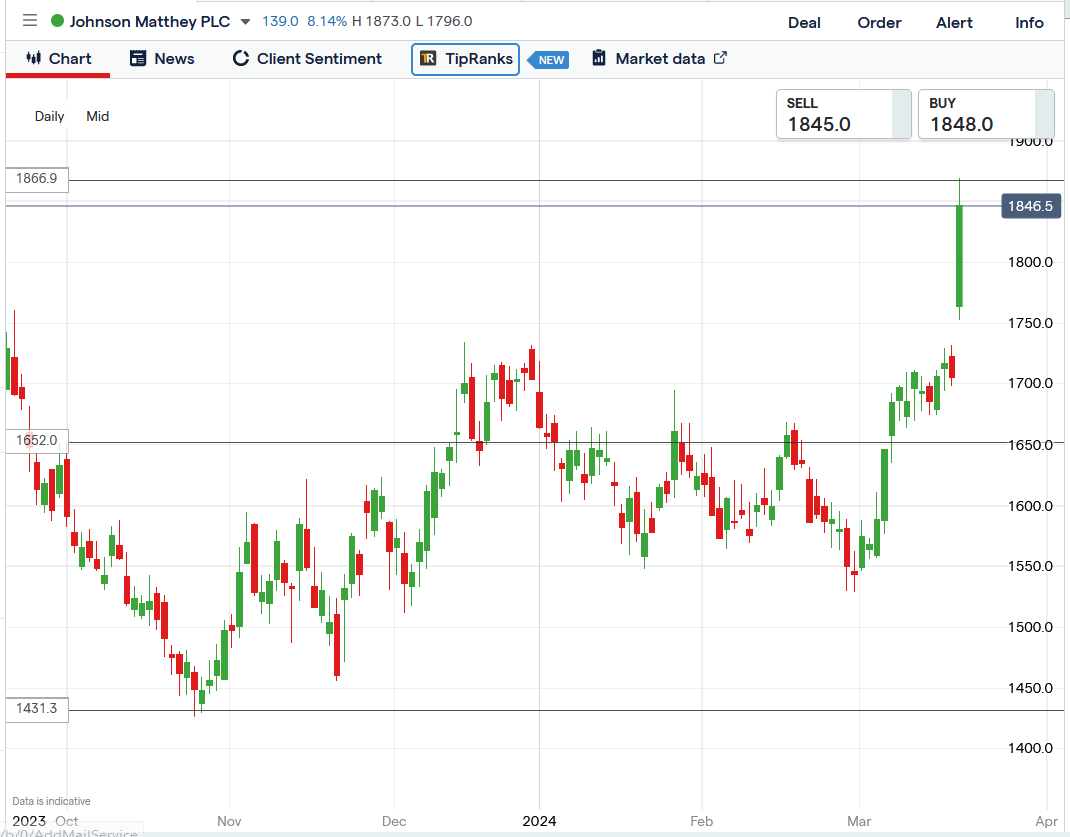This screenshot has width=1070, height=837.
Task: Open the Info menu
Action: click(x=1029, y=23)
